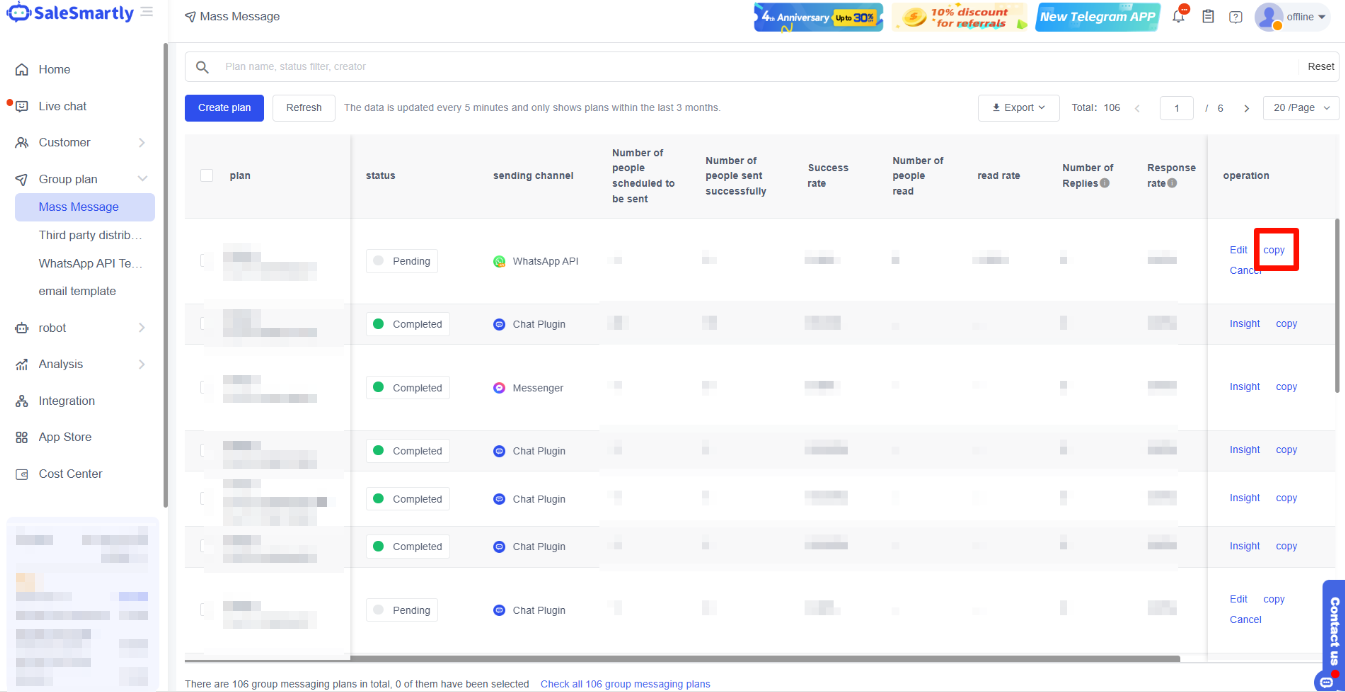This screenshot has width=1345, height=692.
Task: Check the first Pending plan row checkbox
Action: coord(206,261)
